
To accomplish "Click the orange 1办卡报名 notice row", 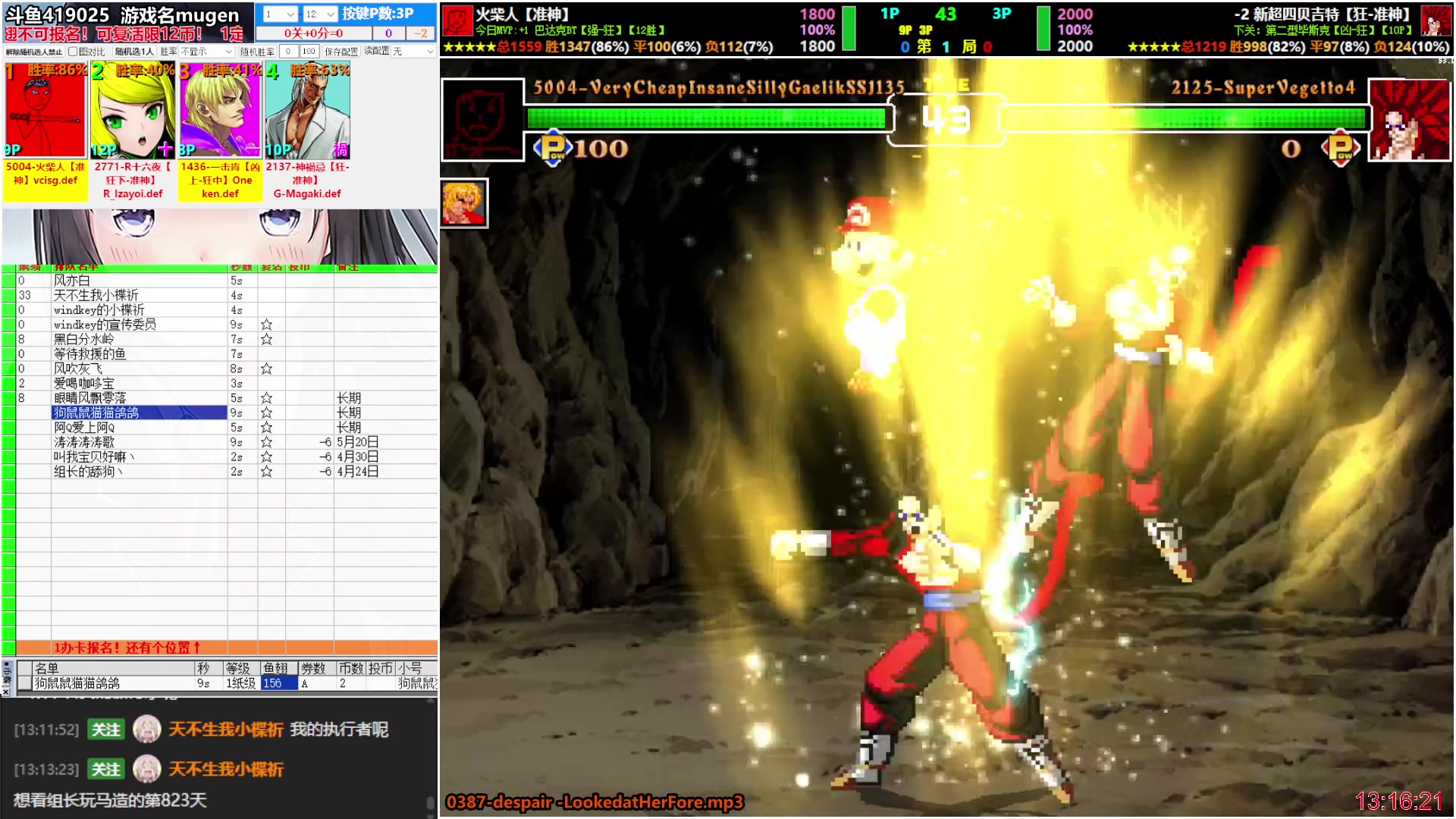I will [x=227, y=648].
